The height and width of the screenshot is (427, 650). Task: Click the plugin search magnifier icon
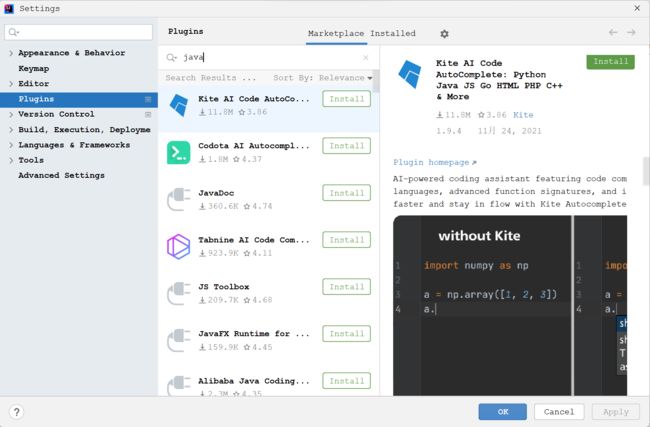pyautogui.click(x=171, y=57)
